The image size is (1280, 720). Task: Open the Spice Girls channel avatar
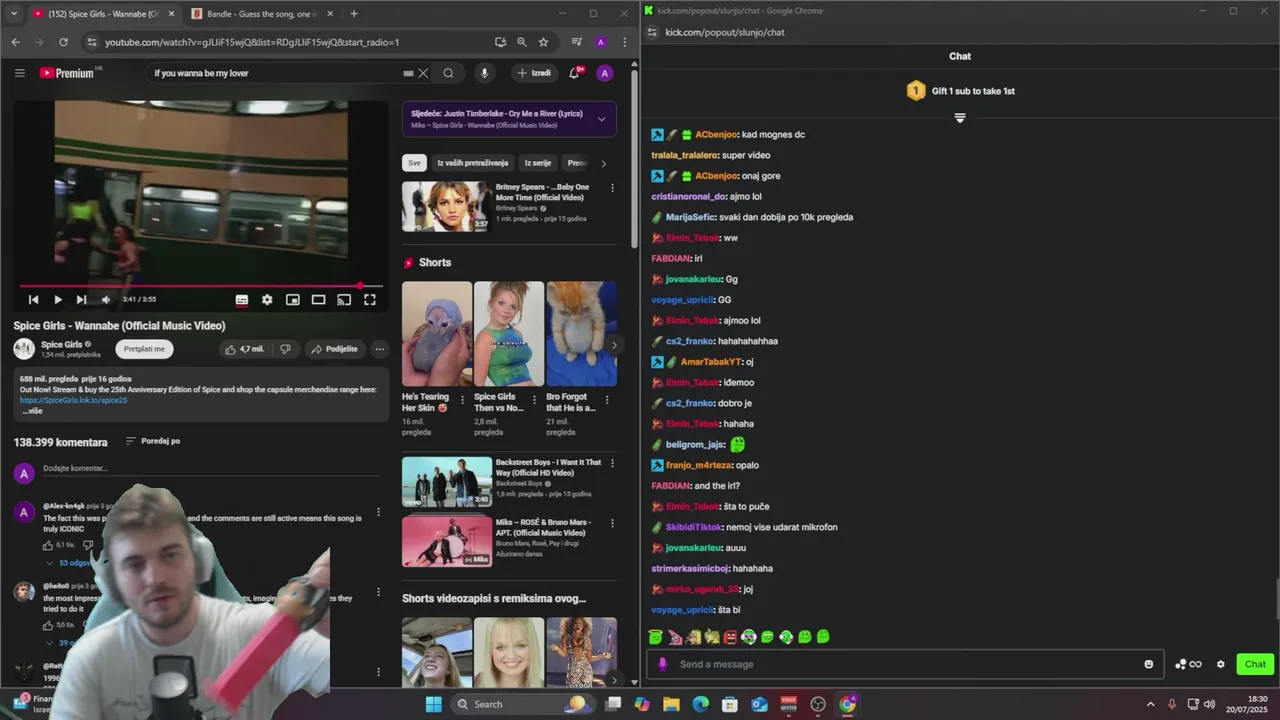tap(24, 349)
